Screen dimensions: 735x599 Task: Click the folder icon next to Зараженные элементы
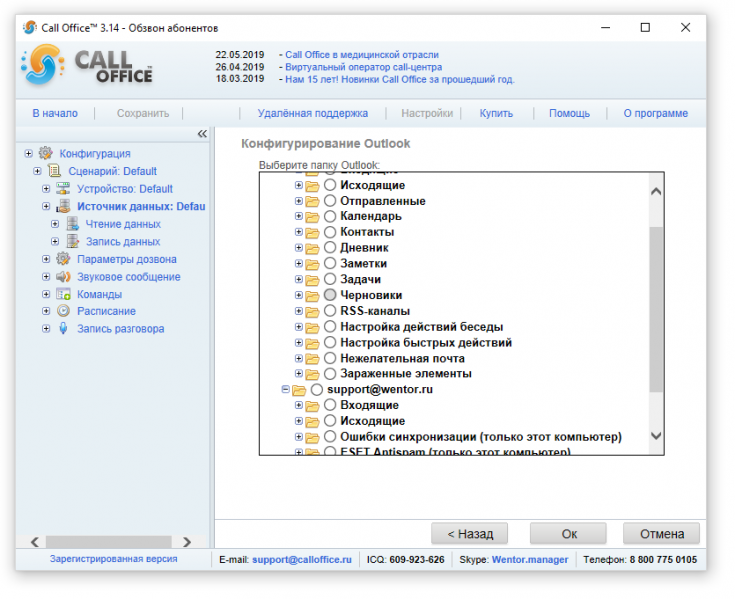[312, 374]
